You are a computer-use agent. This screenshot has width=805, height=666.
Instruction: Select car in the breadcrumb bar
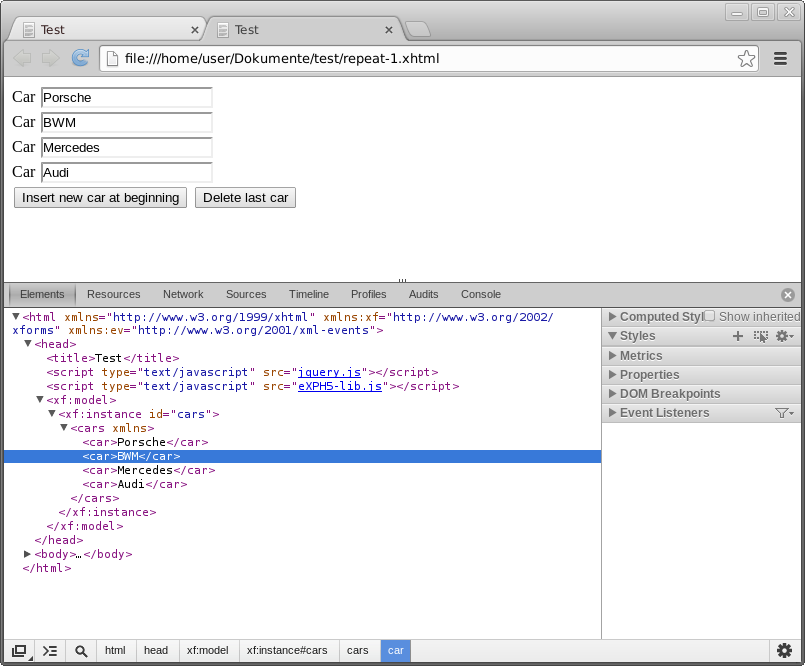[x=395, y=651]
